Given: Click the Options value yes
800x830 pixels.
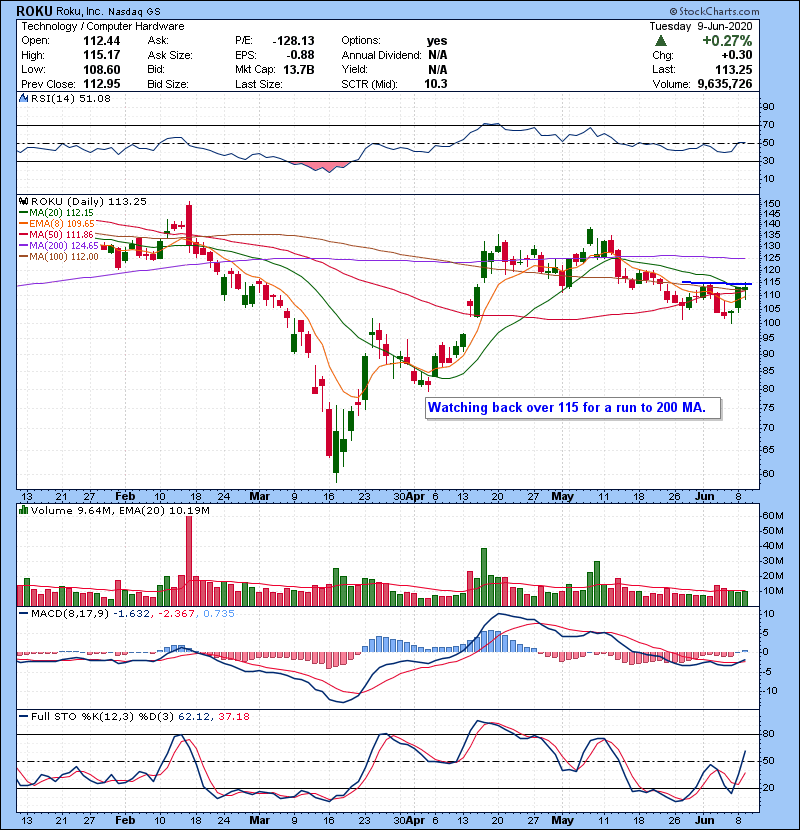Looking at the screenshot, I should tap(437, 41).
